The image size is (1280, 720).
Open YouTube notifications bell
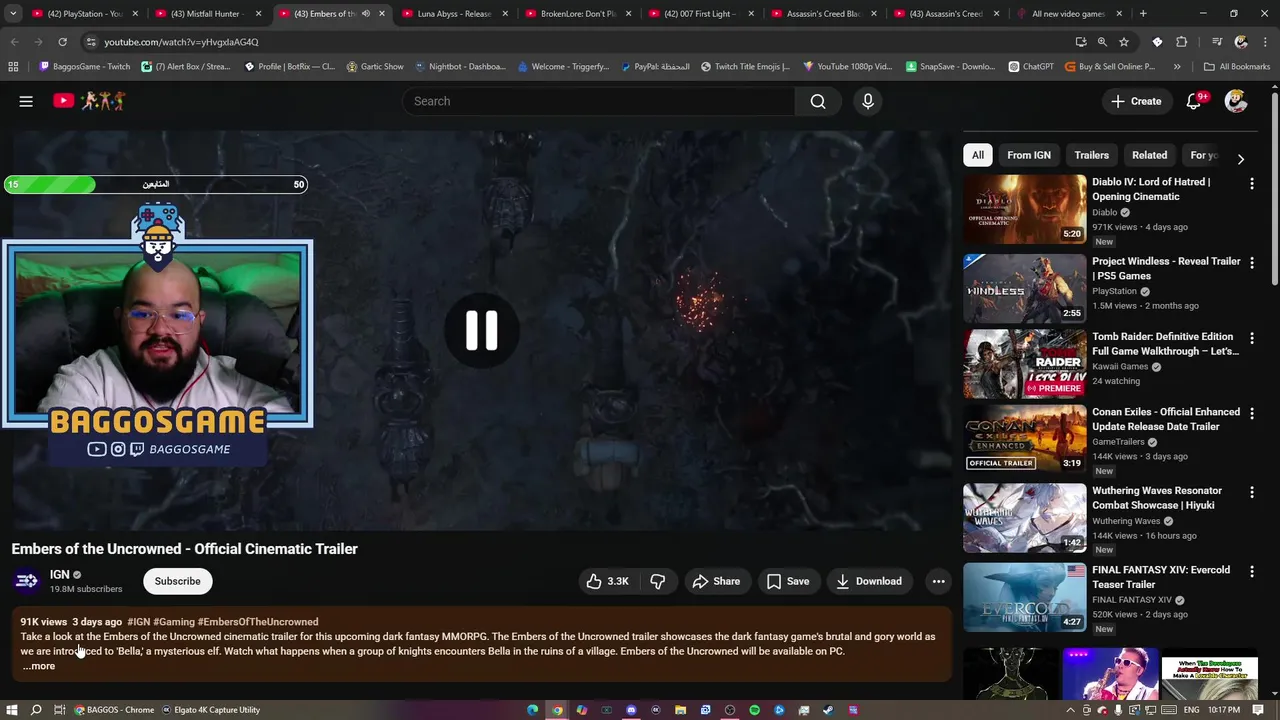(x=1194, y=101)
